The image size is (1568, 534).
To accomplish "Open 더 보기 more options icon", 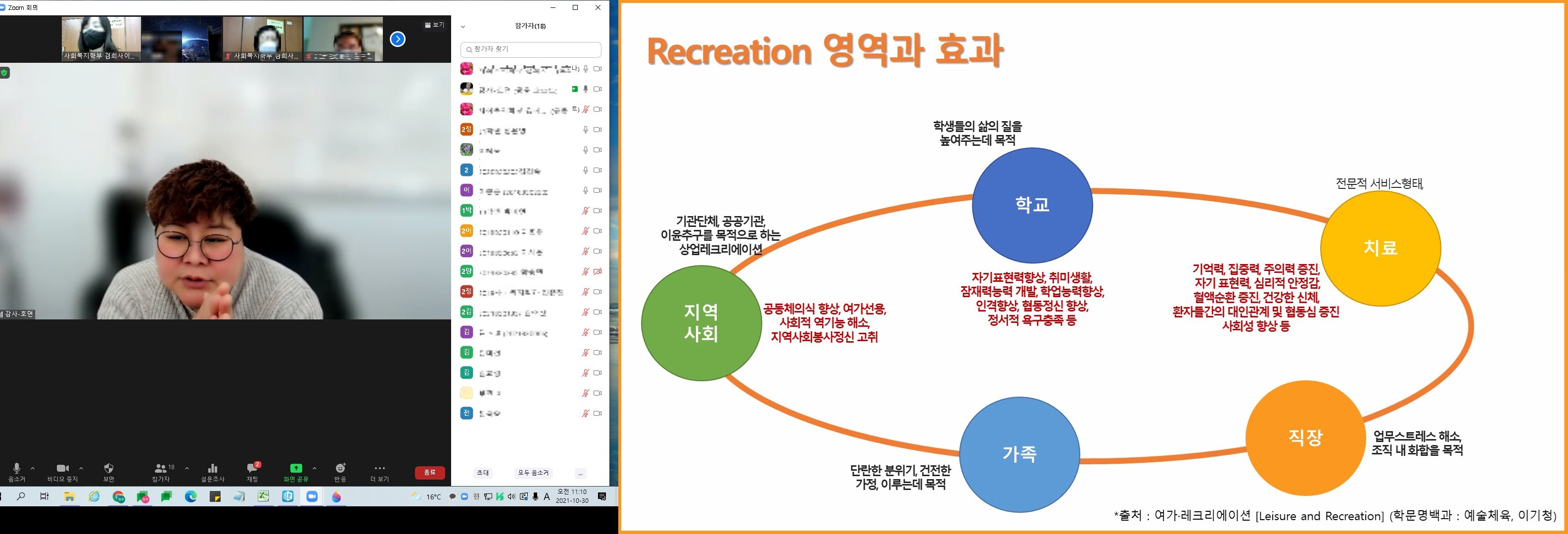I will point(379,468).
